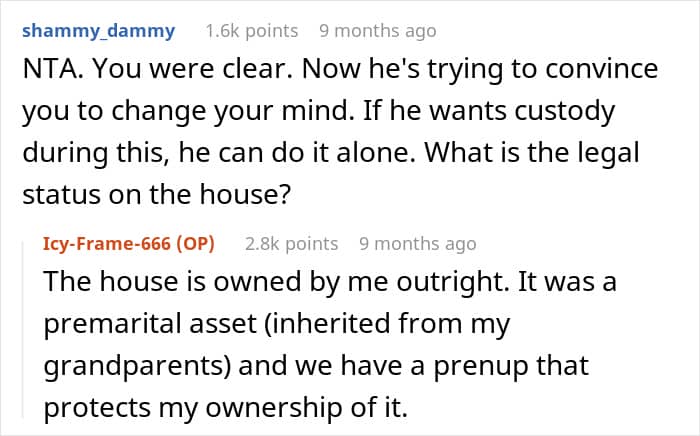Image resolution: width=700 pixels, height=436 pixels.
Task: Click the "(OP)" tag beside Icy-Frame-666
Action: click(x=196, y=244)
